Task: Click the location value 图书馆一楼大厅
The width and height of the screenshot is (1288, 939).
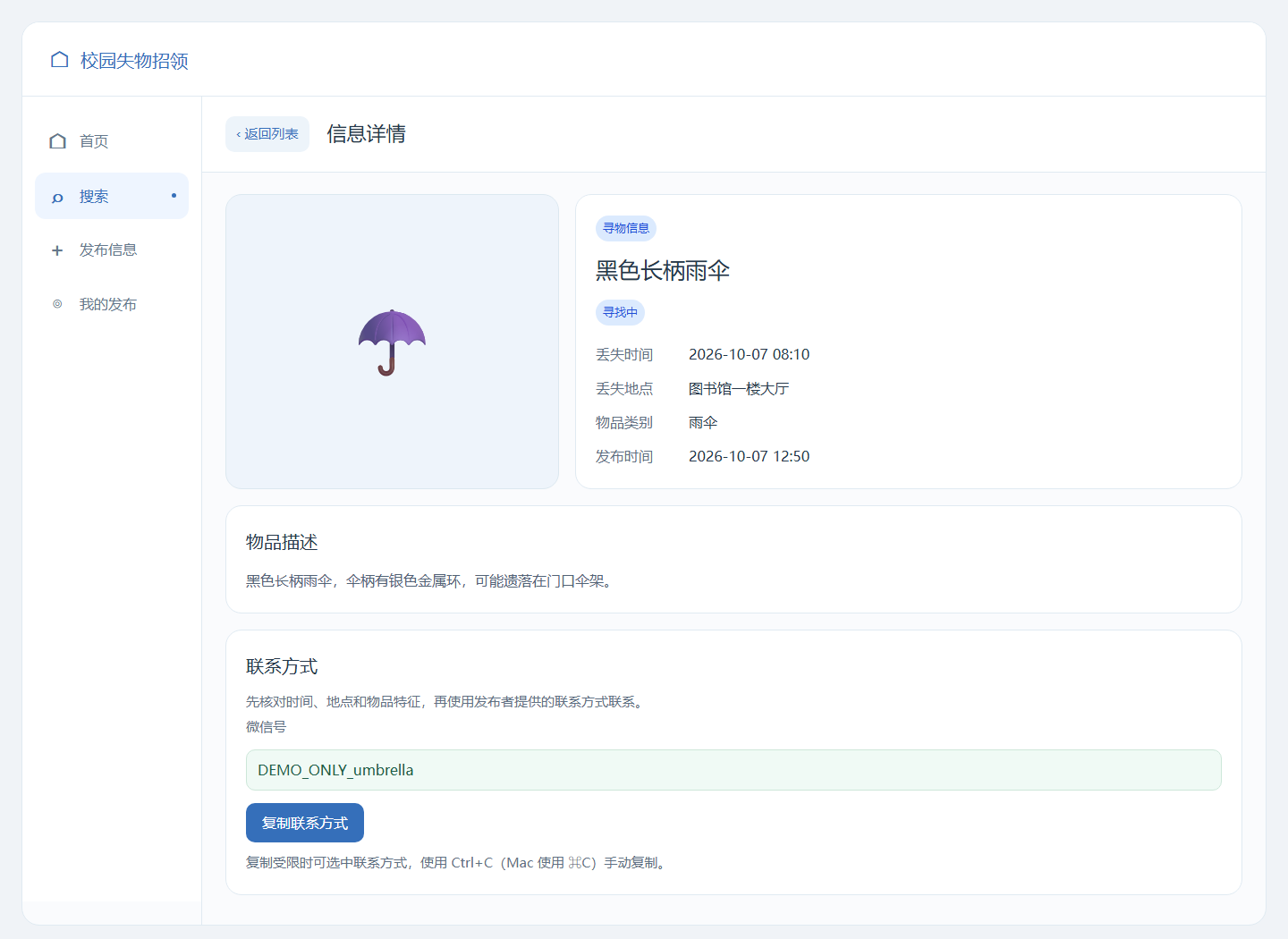Action: click(739, 389)
